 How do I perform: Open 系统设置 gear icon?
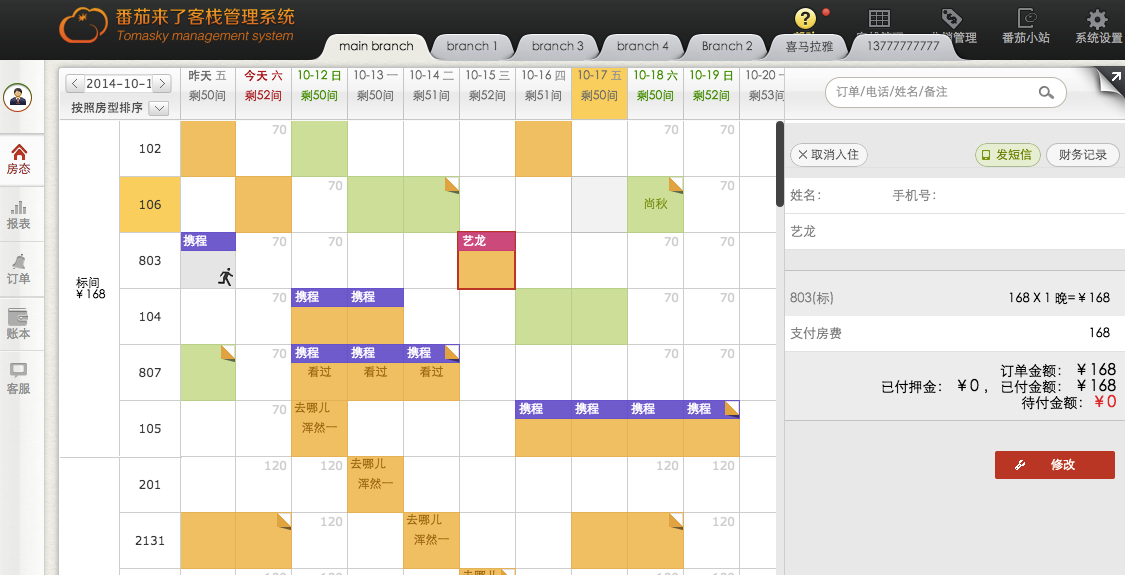point(1098,25)
